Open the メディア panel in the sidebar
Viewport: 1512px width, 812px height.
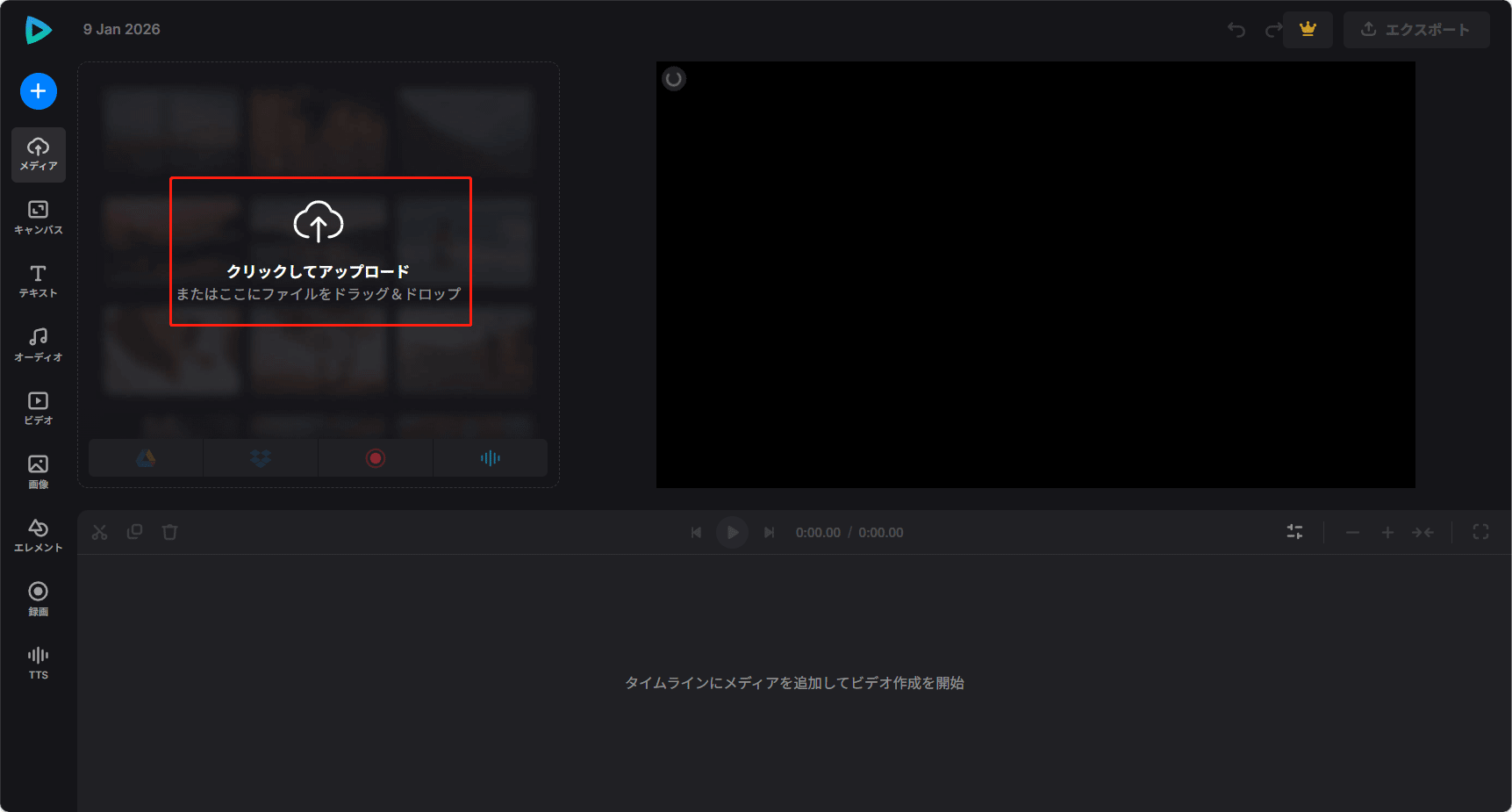(38, 154)
